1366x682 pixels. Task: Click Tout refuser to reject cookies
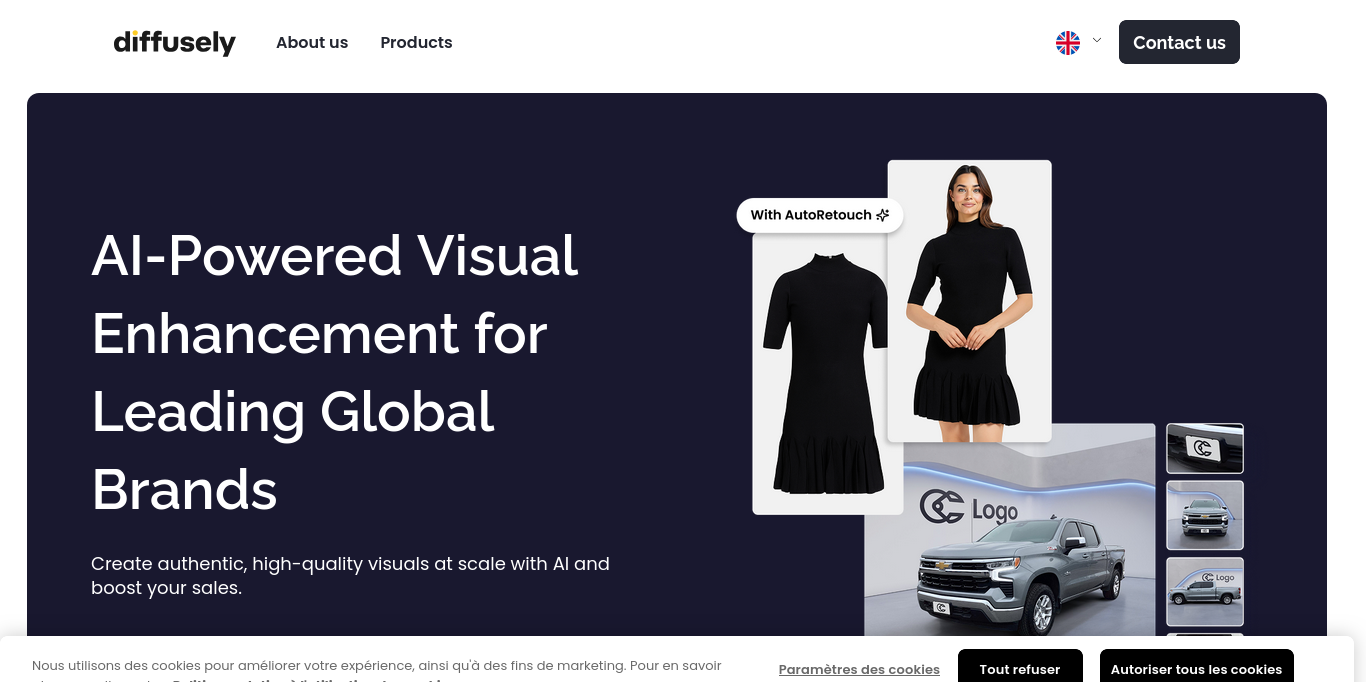(x=1020, y=668)
